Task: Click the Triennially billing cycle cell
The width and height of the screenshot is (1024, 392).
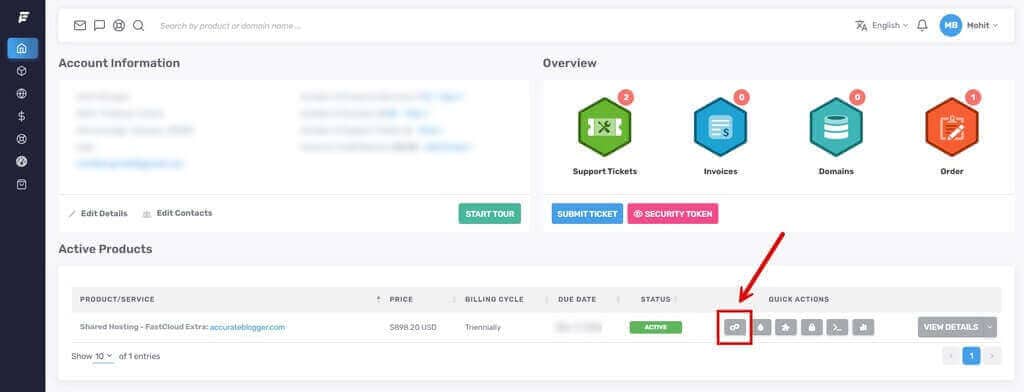Action: 483,327
